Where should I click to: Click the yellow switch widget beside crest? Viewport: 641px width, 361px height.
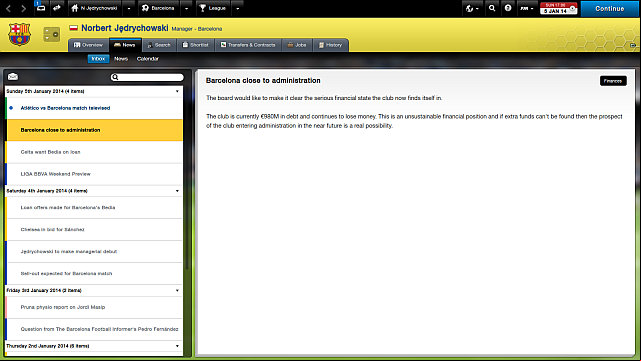tap(52, 34)
